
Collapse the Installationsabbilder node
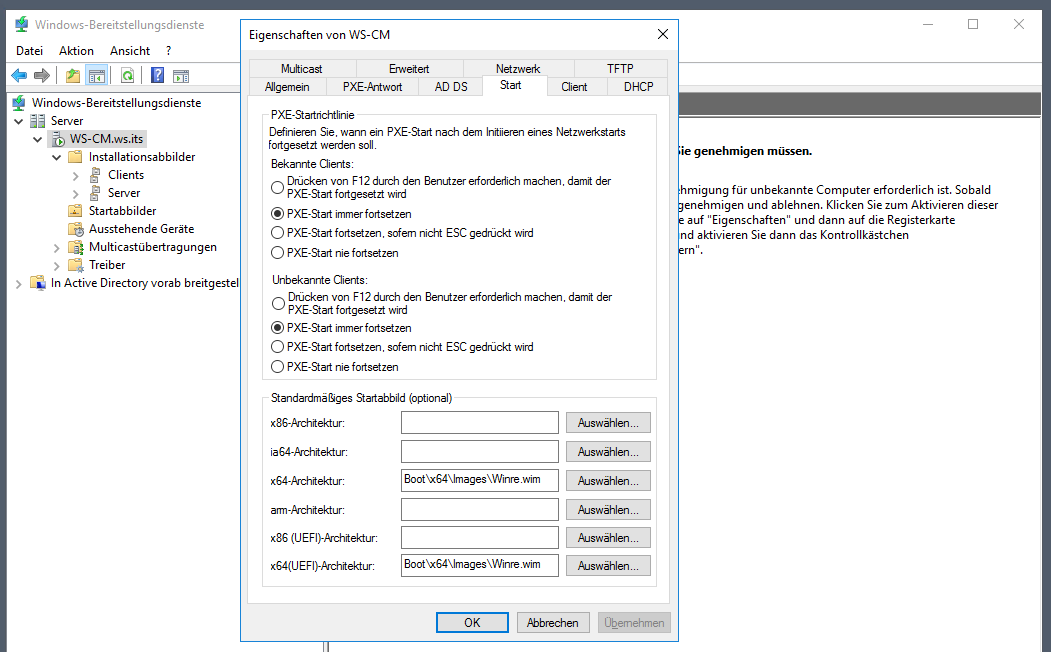57,157
